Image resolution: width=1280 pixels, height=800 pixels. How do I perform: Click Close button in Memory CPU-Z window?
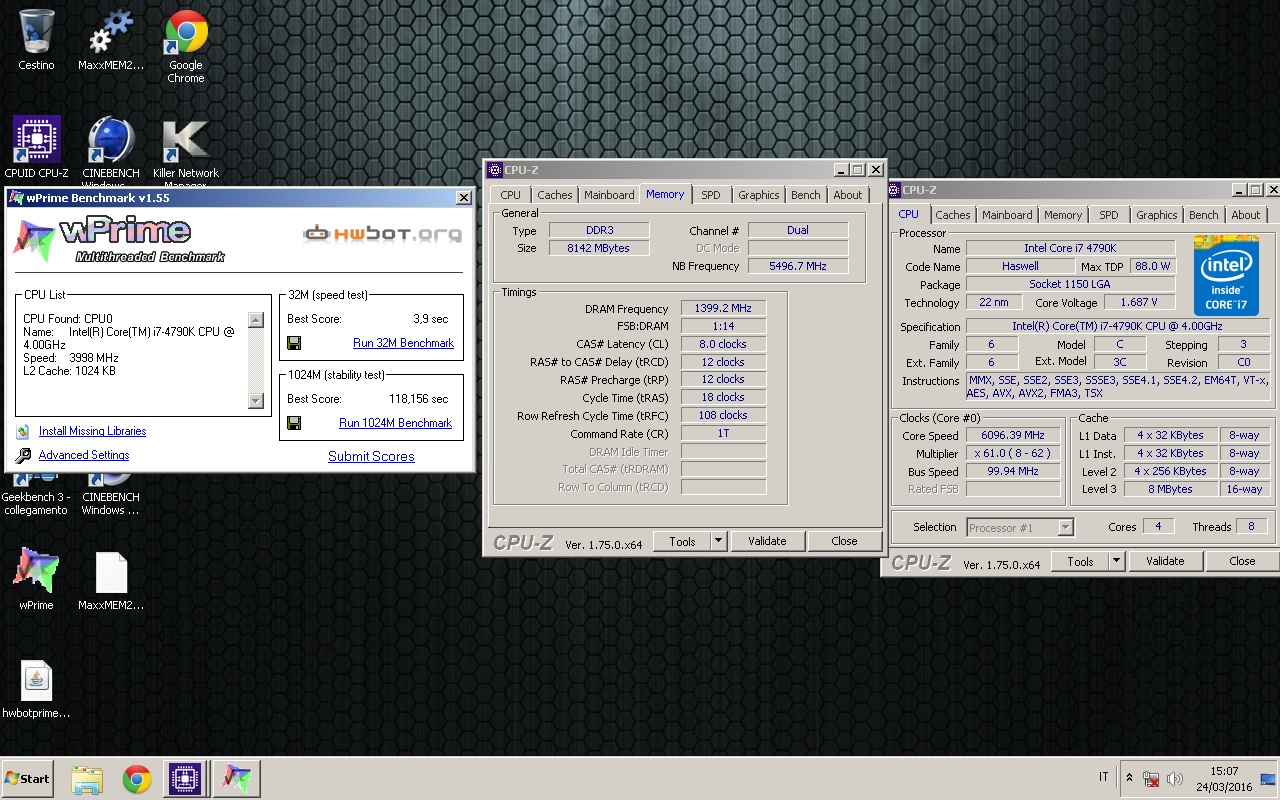click(x=844, y=541)
